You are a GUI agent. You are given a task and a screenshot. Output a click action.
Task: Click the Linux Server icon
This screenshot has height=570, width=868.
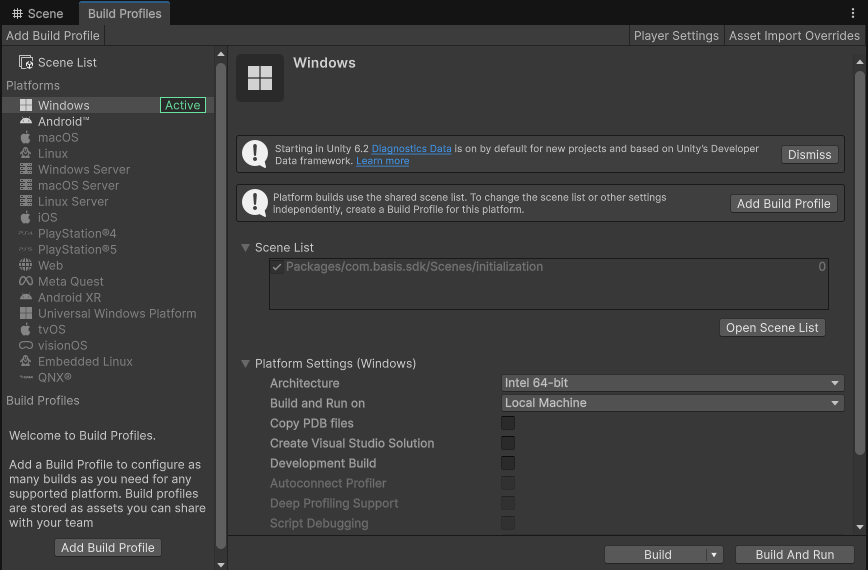[x=25, y=201]
